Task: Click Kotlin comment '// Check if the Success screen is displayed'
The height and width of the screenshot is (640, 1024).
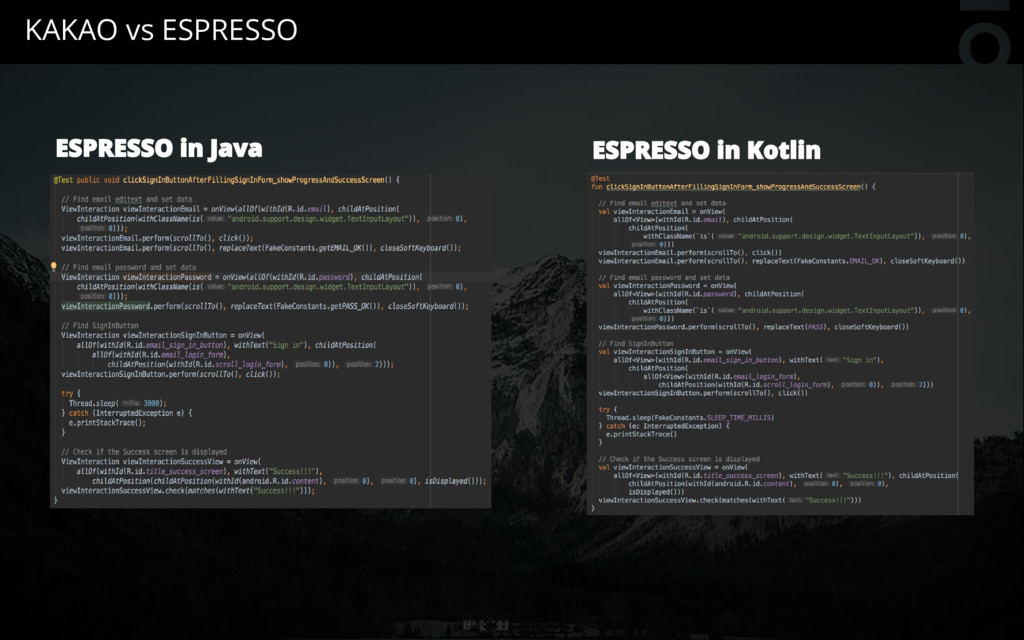Action: pyautogui.click(x=679, y=459)
